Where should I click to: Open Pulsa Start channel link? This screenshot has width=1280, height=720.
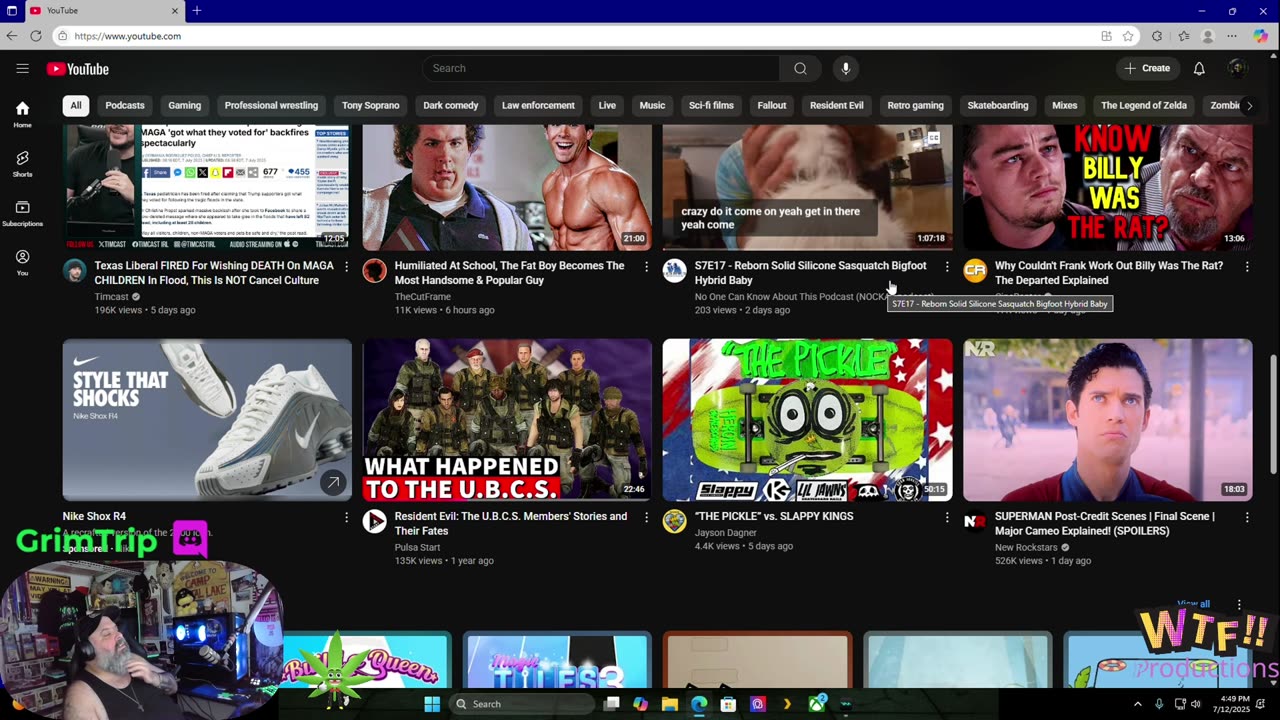(x=417, y=547)
